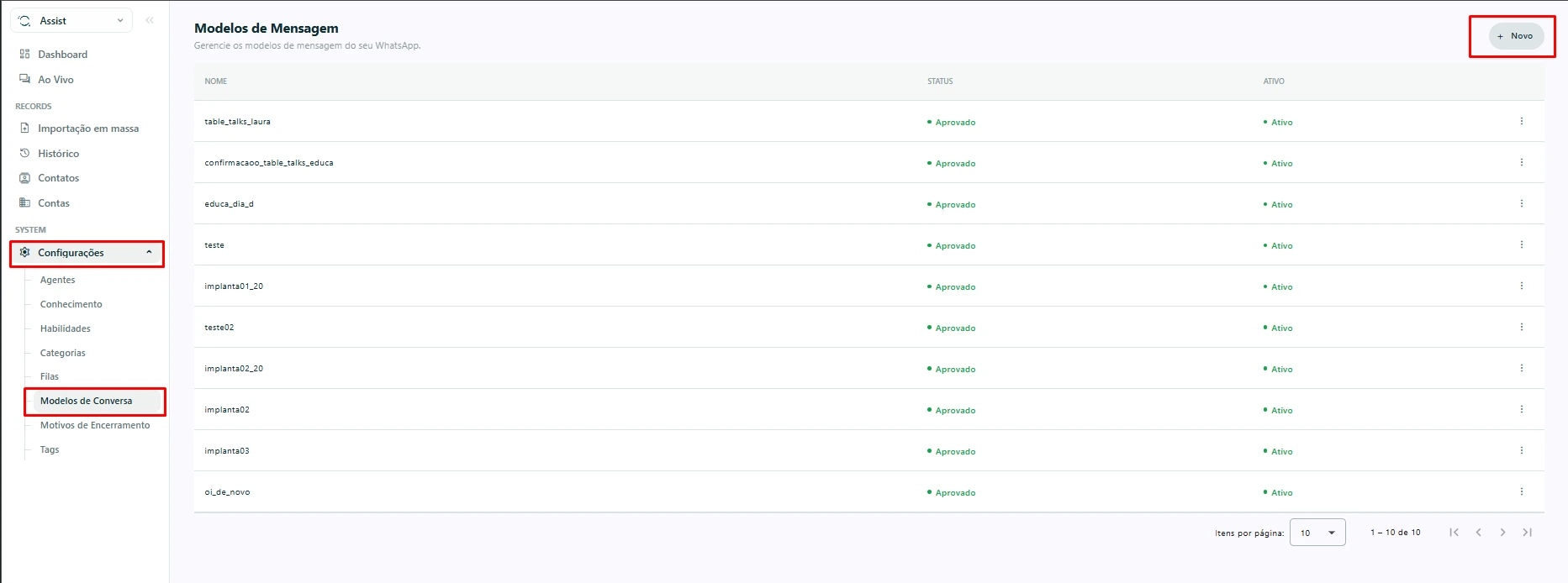
Task: Select the educa_dia_d template name
Action: 229,204
